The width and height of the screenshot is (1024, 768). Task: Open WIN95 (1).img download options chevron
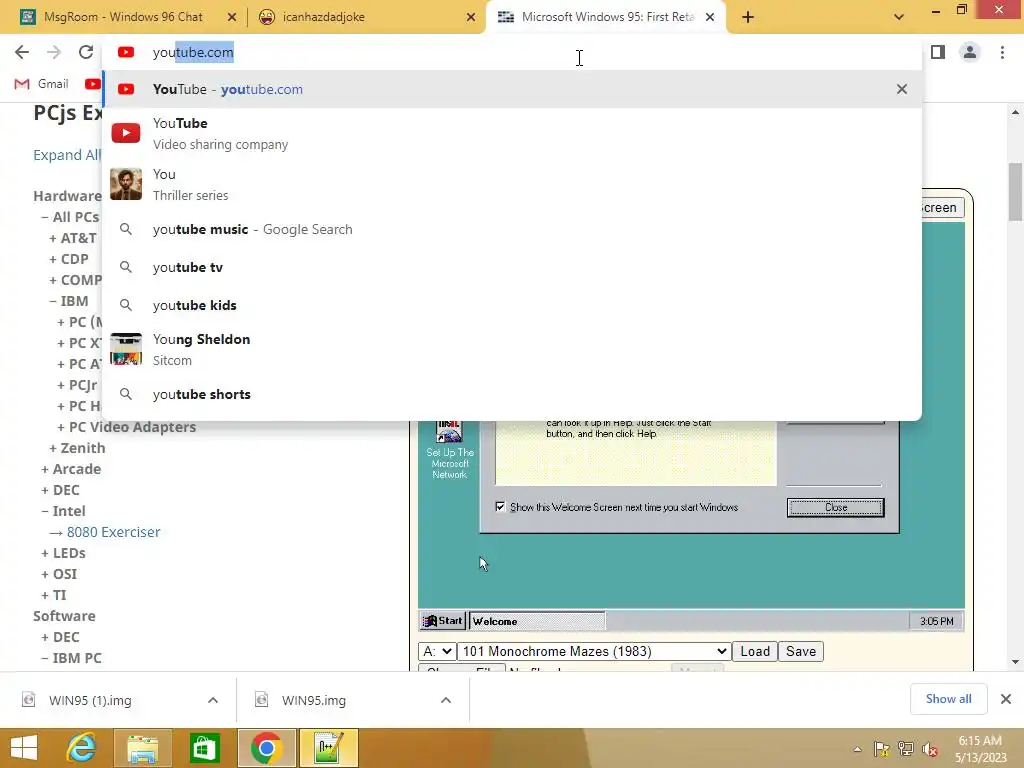point(213,700)
